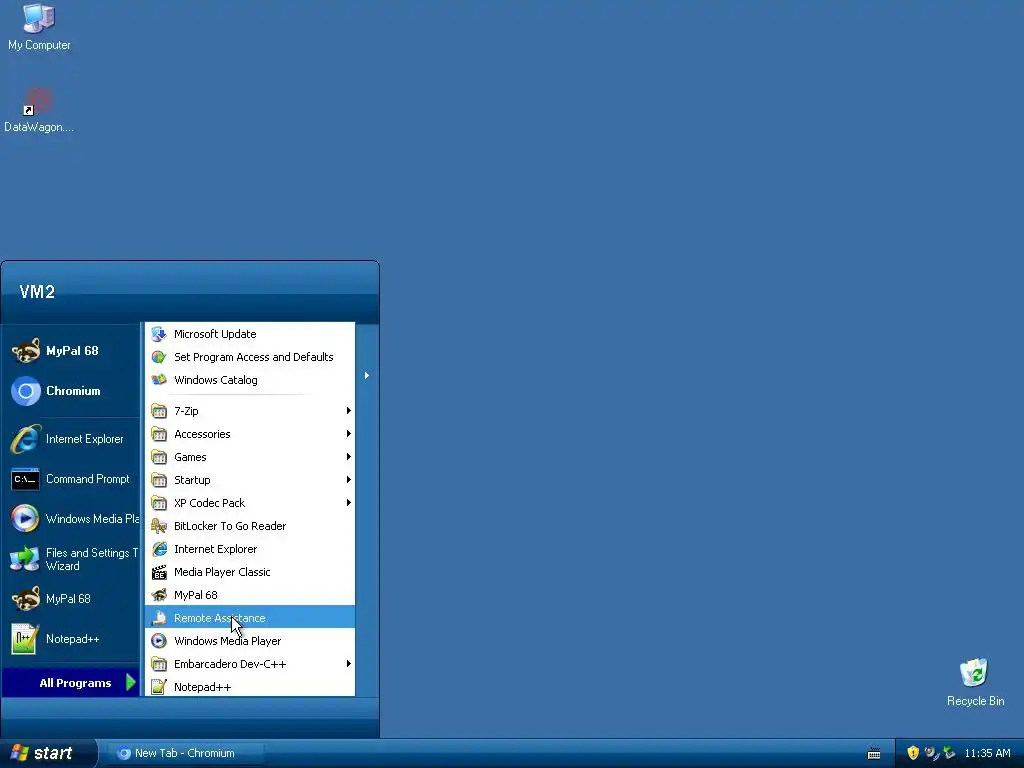This screenshot has height=768, width=1024.
Task: Launch Windows Media Player in All Programs list
Action: coord(249,641)
